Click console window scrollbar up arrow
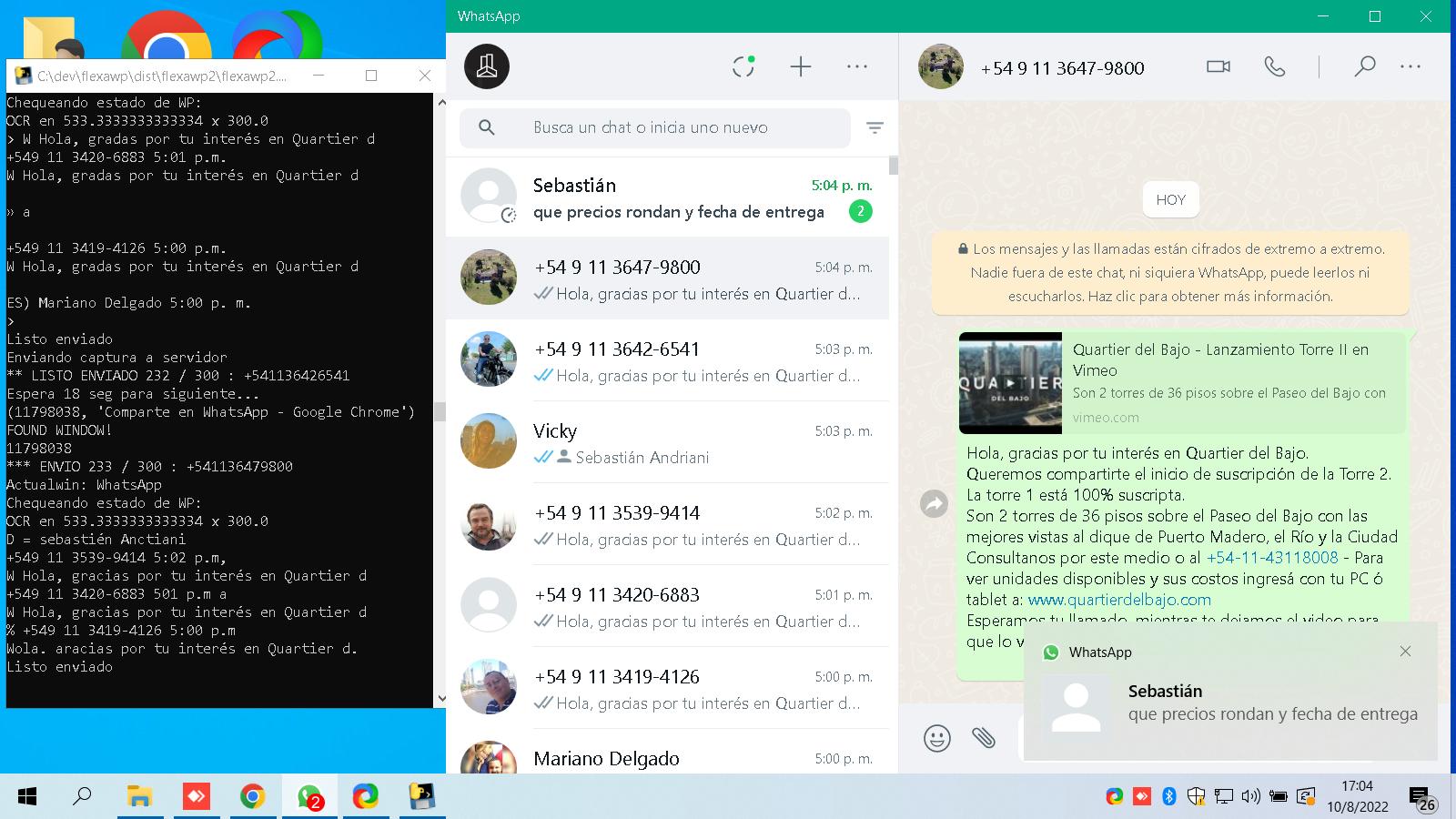Screen dimensions: 1456x819 pos(440,103)
